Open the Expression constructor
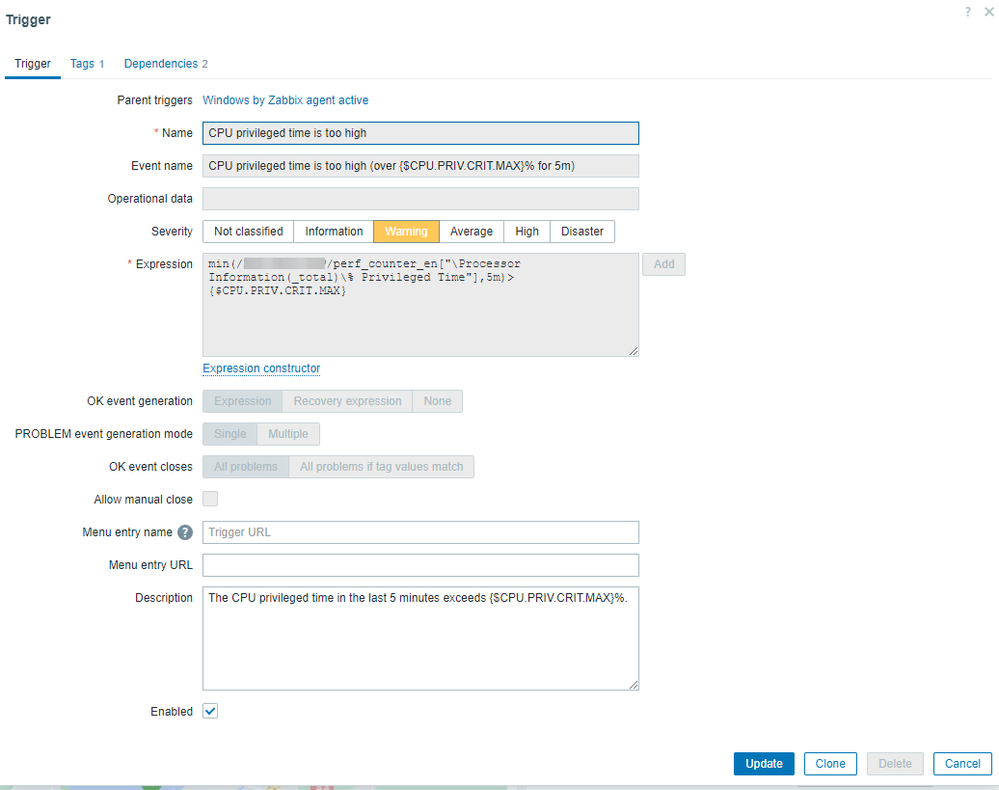Viewport: 999px width, 790px height. coord(261,368)
